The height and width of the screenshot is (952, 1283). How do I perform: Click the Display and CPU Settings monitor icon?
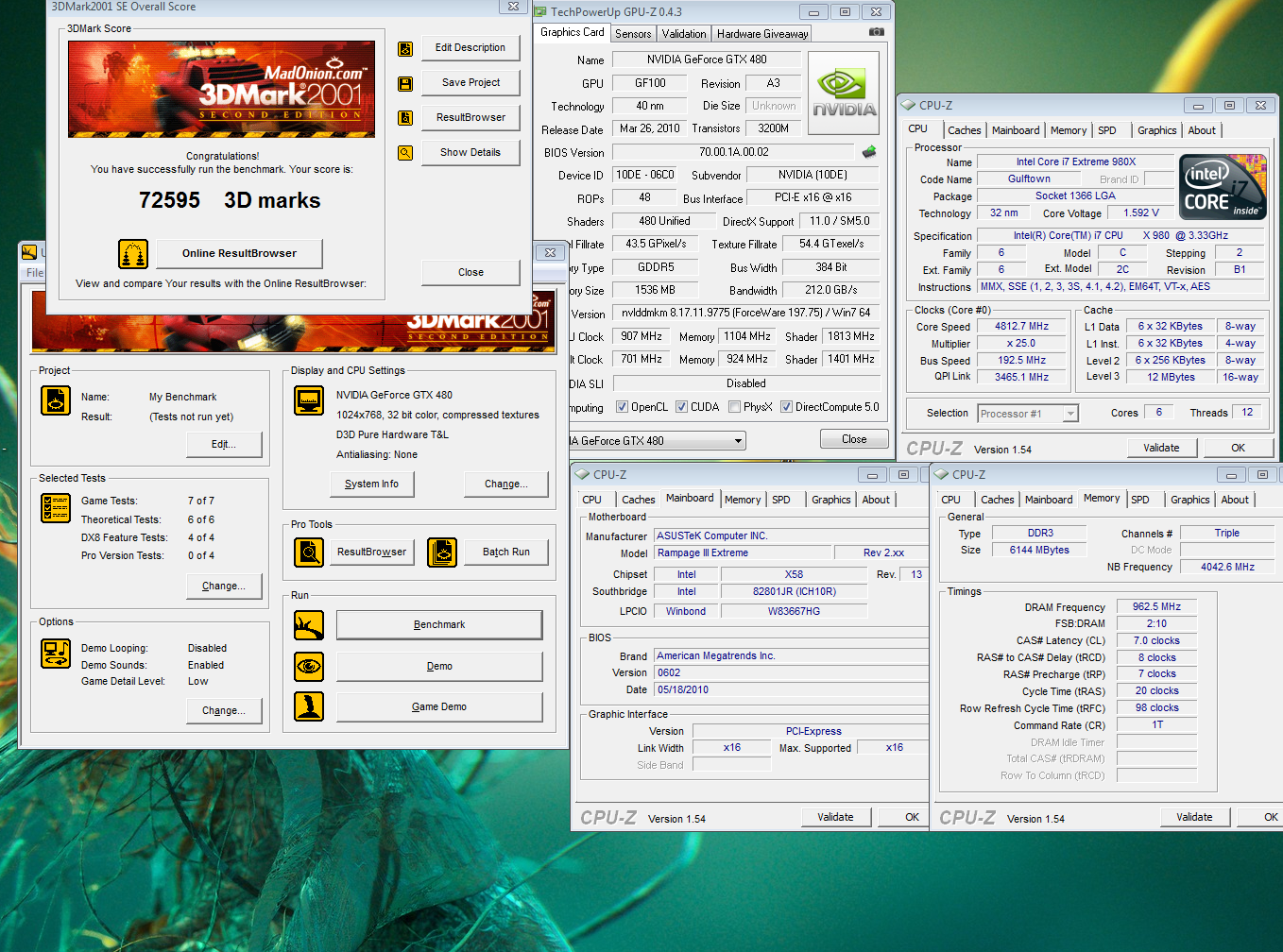[x=309, y=400]
